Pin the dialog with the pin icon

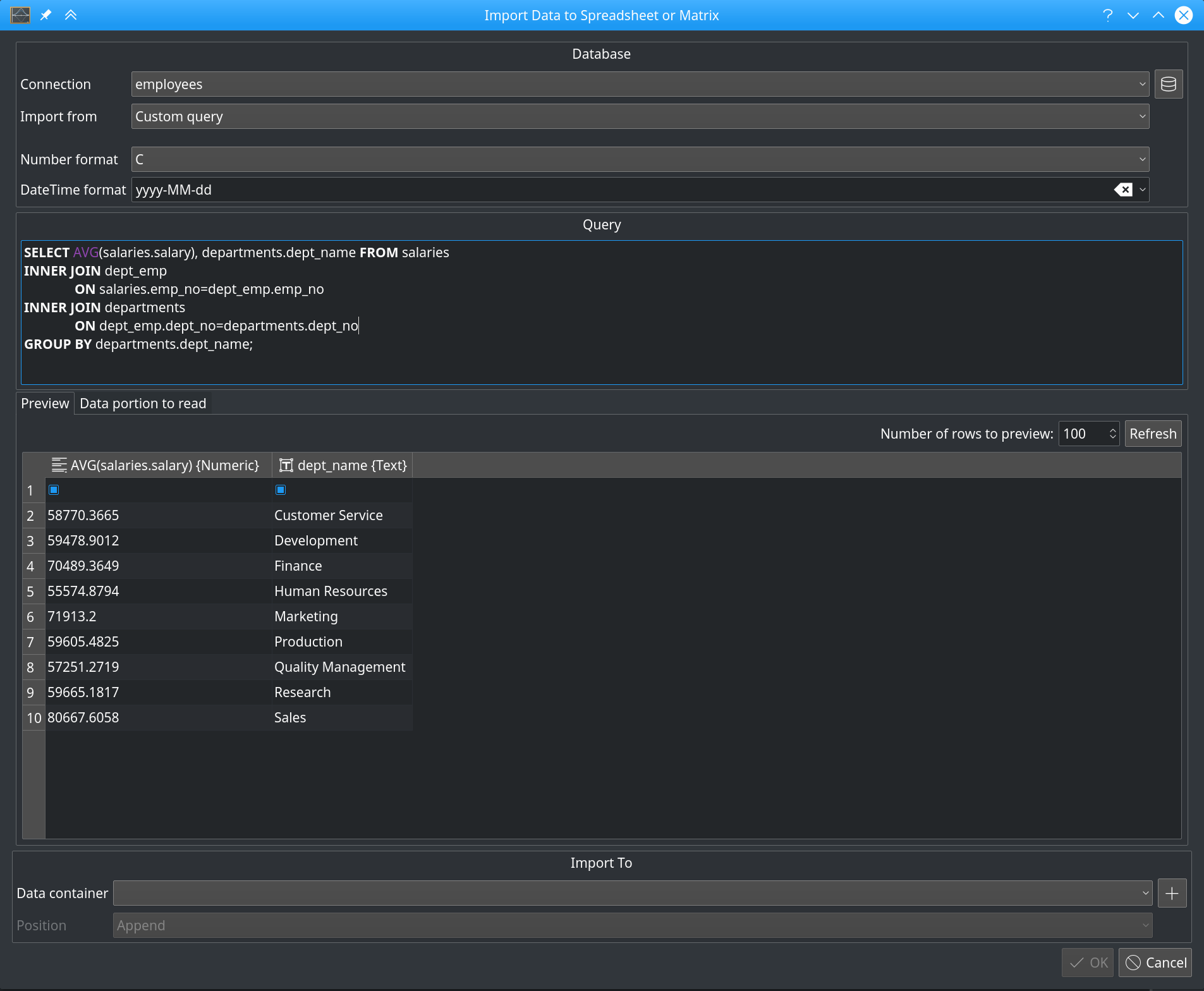click(45, 15)
